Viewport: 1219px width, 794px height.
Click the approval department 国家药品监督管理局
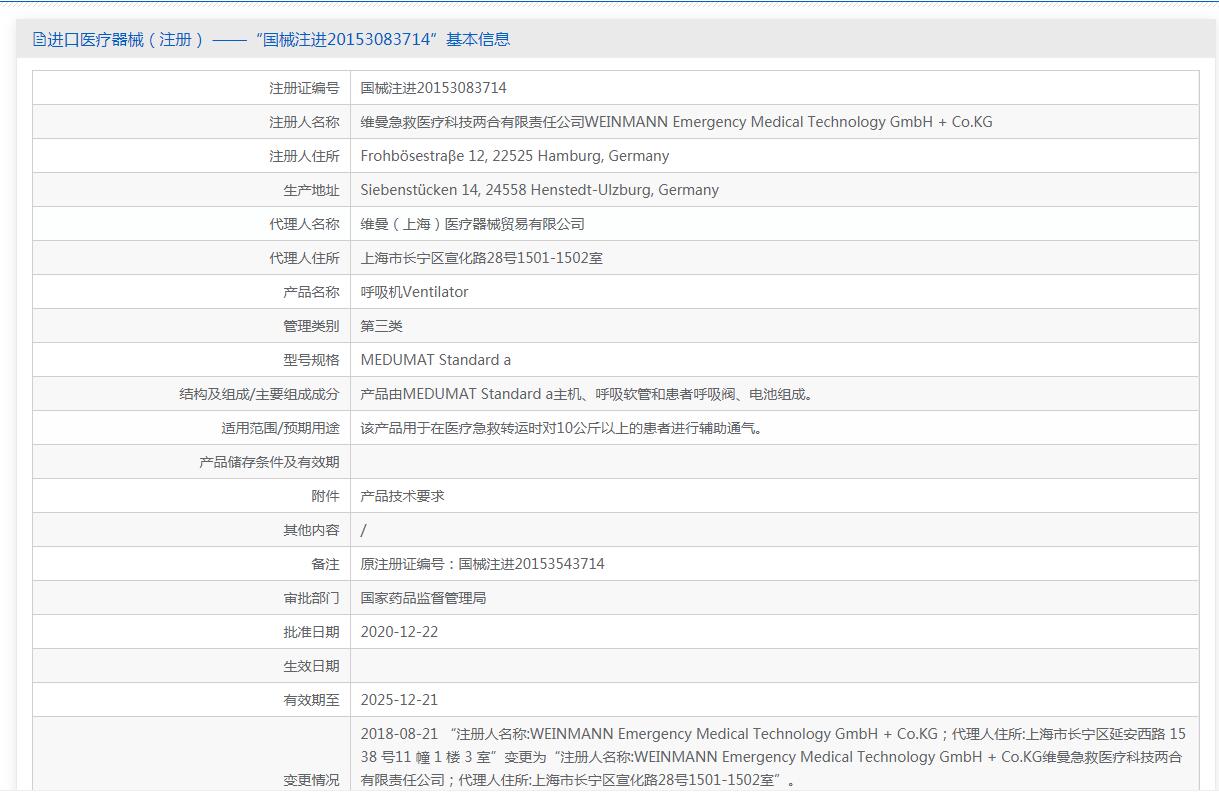tap(423, 598)
